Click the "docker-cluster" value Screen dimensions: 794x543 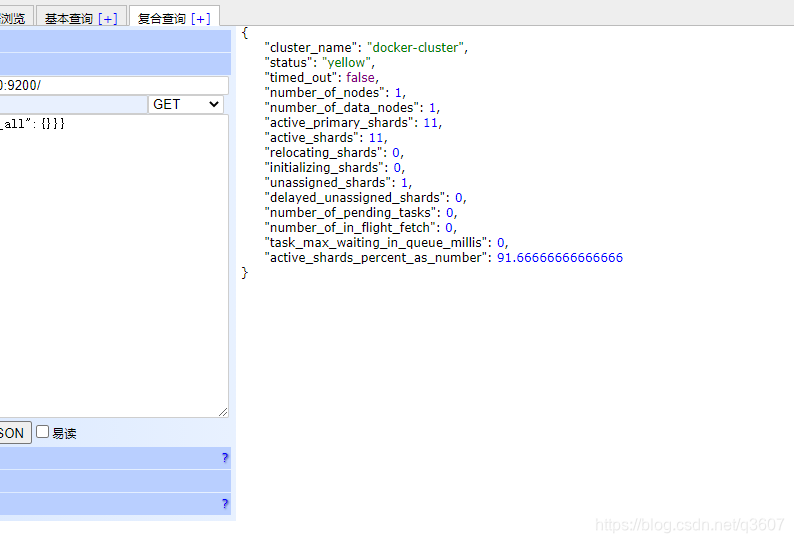pos(416,48)
